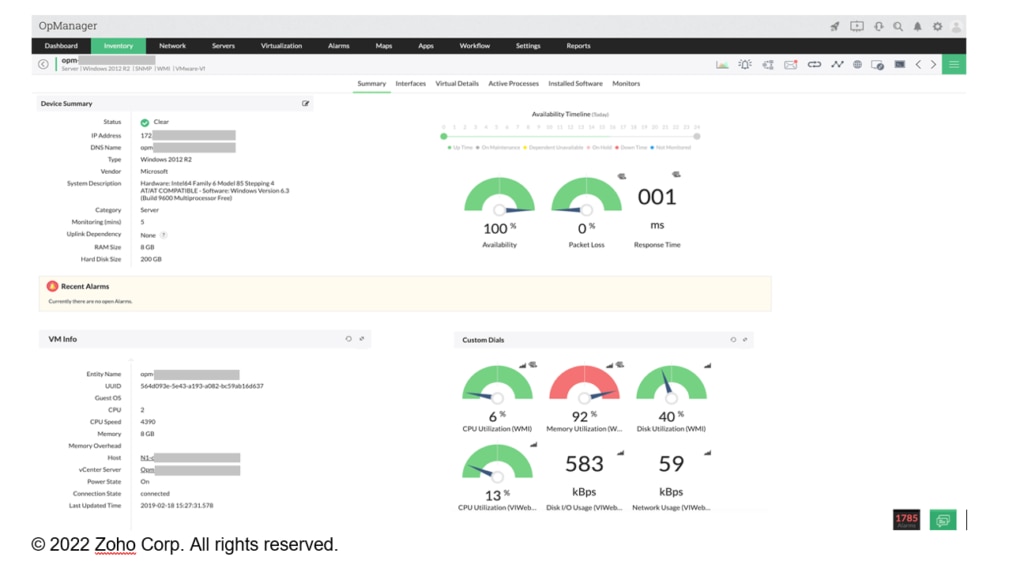
Task: Click the globe browse icon
Action: 857,65
